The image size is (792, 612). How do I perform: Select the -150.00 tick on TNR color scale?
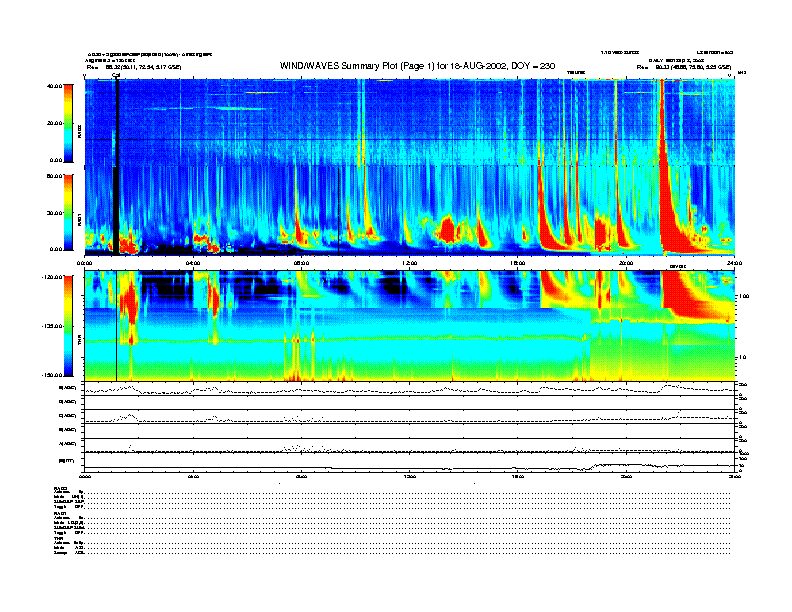[x=52, y=375]
